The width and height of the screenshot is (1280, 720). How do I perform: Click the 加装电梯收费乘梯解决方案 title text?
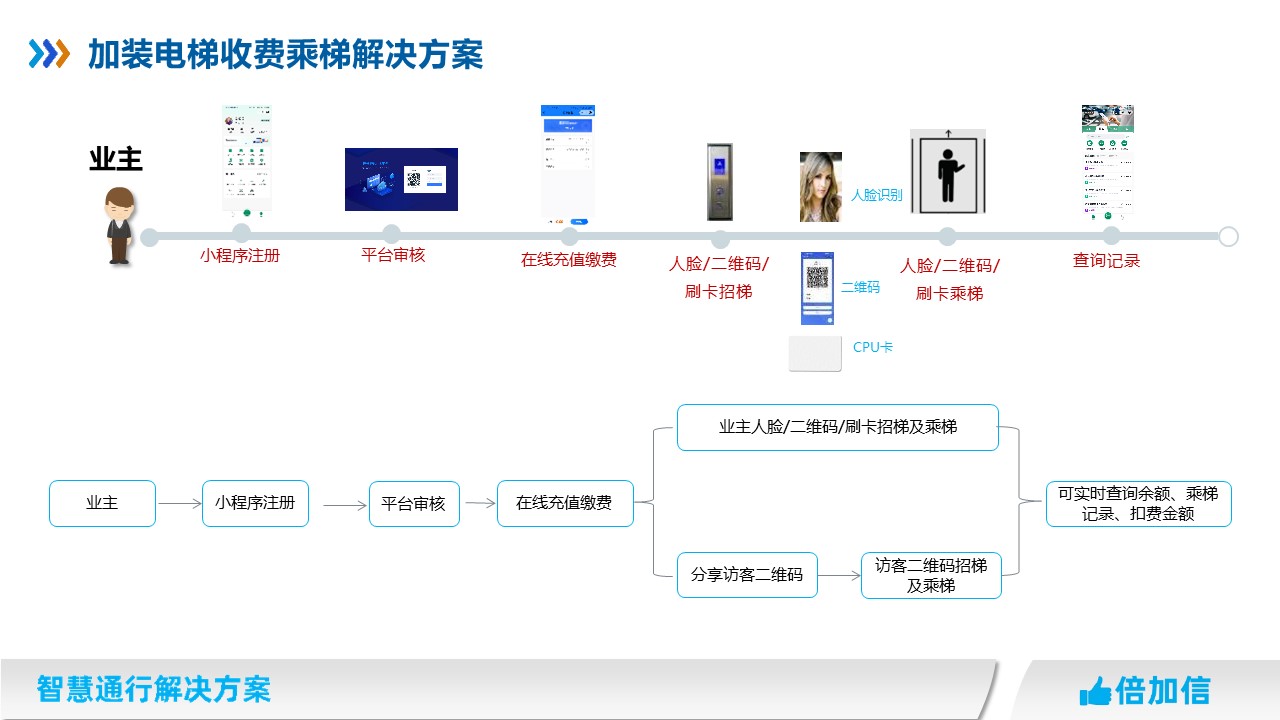click(x=285, y=54)
